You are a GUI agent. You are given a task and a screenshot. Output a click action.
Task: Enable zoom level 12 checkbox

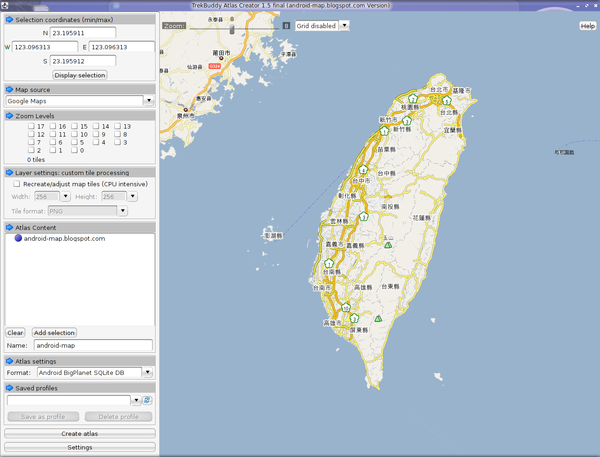[x=31, y=134]
